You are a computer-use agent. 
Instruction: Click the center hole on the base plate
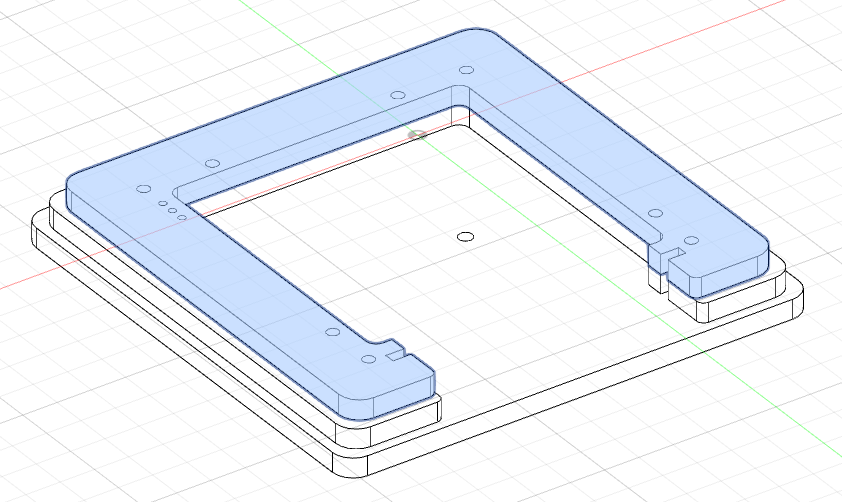(464, 236)
